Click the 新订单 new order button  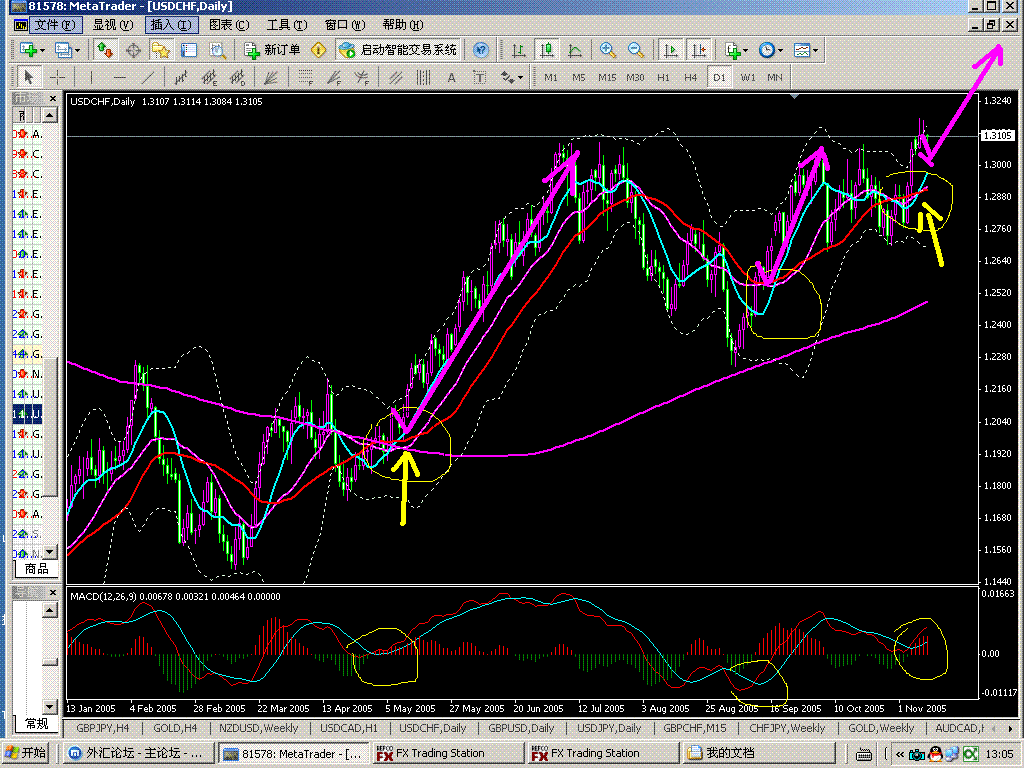click(x=272, y=49)
